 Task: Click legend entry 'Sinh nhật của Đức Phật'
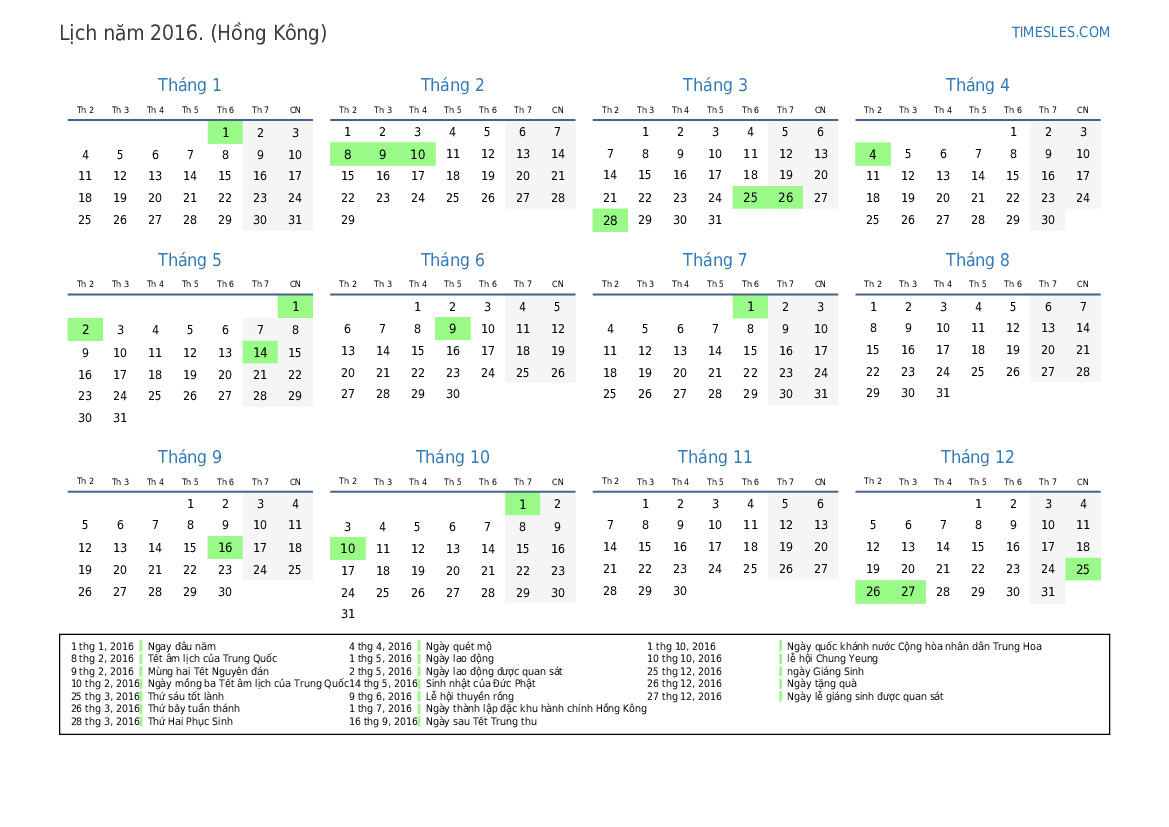pyautogui.click(x=480, y=684)
